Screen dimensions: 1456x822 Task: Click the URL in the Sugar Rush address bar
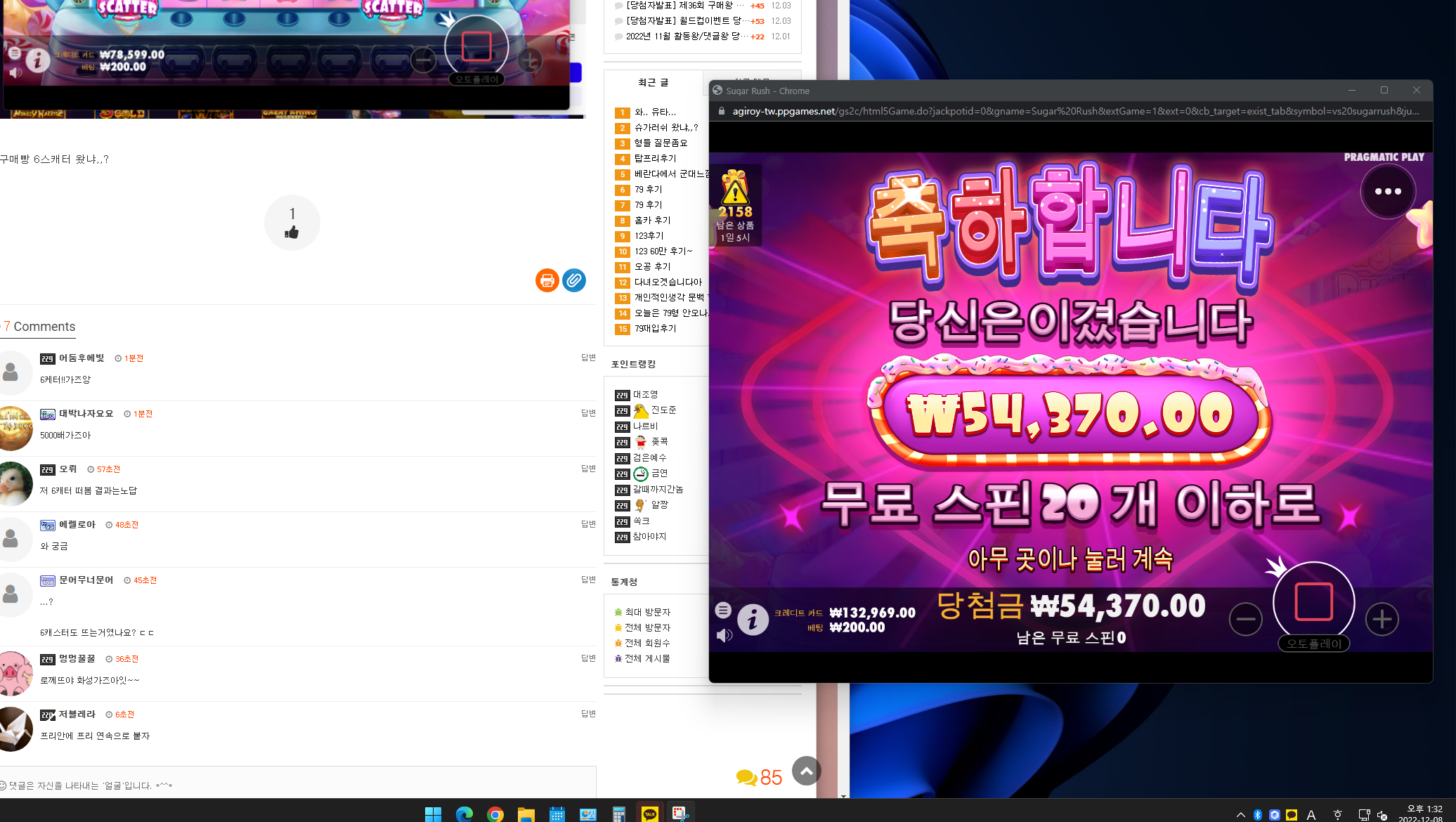pyautogui.click(x=1075, y=111)
